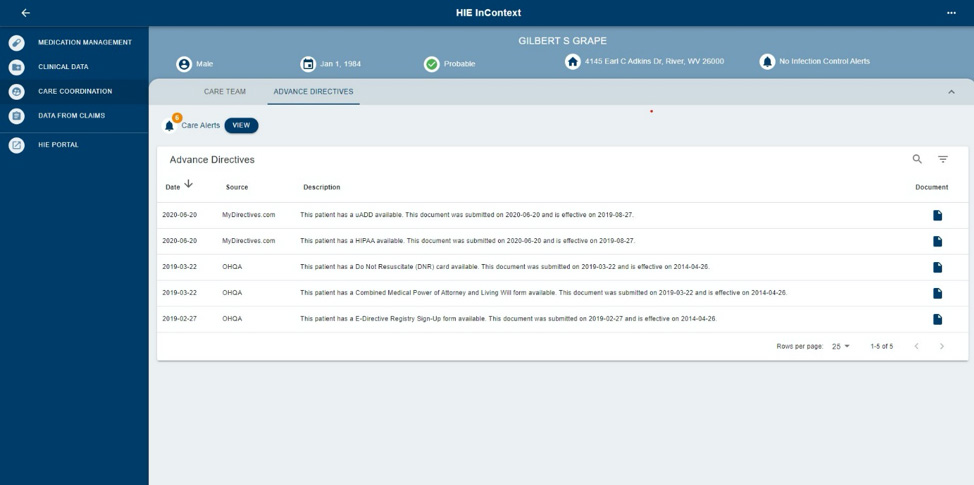Viewport: 974px width, 485px height.
Task: Click the Jan 1, 1984 birth date
Action: click(x=340, y=64)
